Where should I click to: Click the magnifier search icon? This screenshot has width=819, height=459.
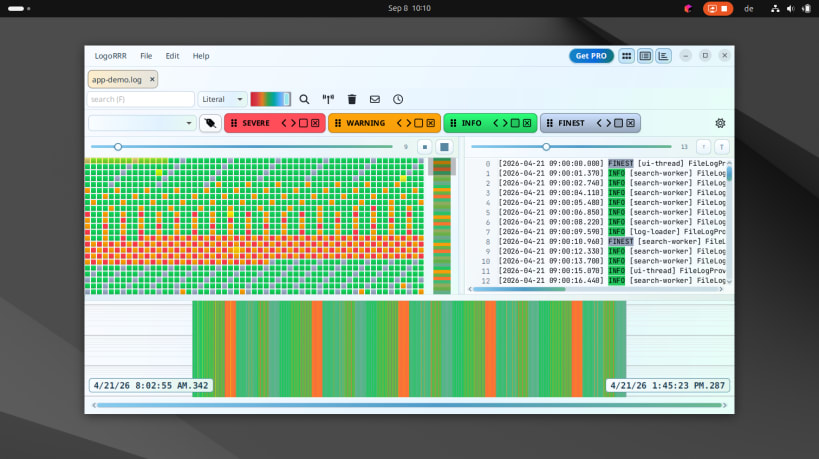point(304,99)
